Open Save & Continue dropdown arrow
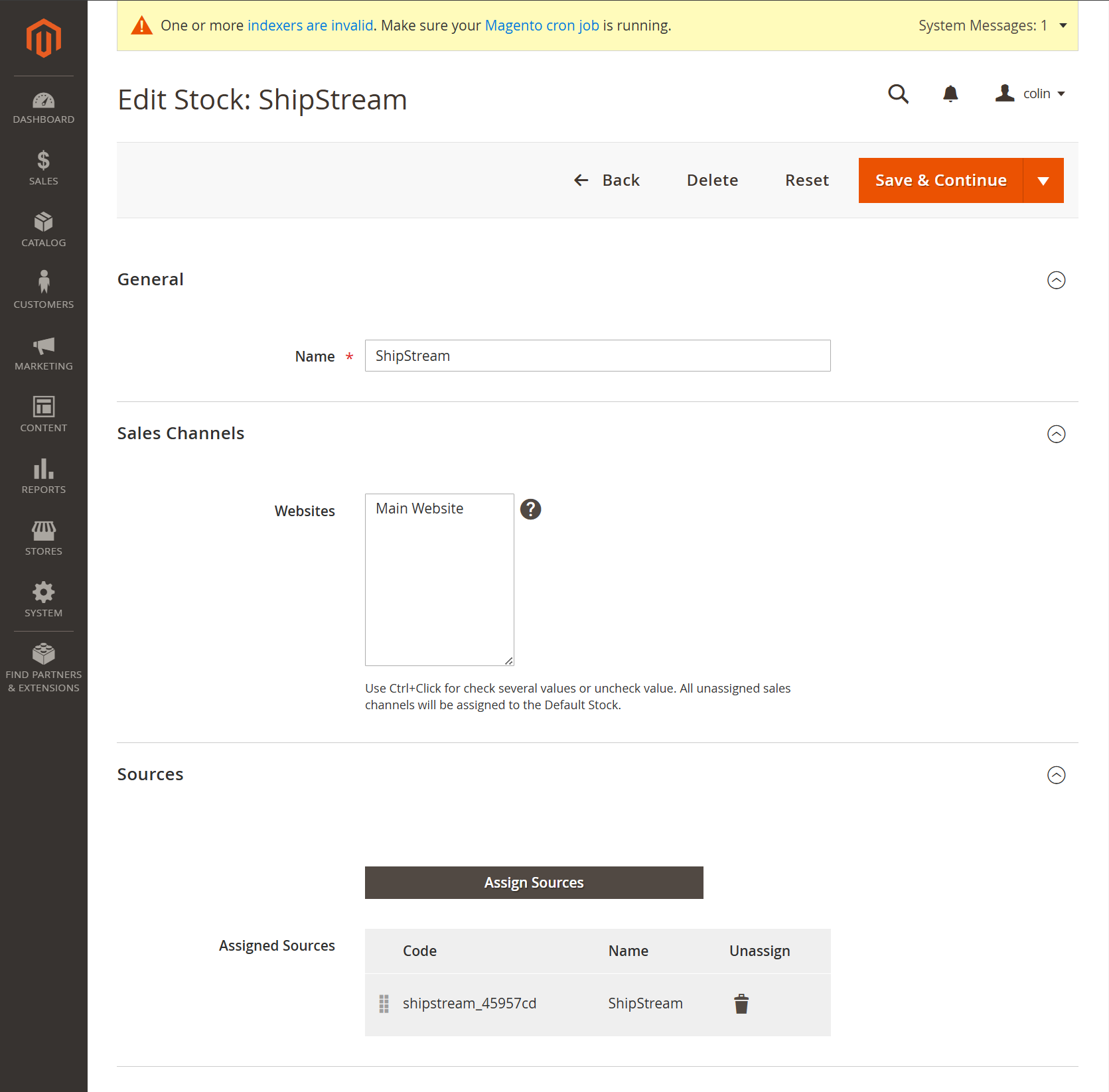The height and width of the screenshot is (1092, 1109). (1043, 180)
